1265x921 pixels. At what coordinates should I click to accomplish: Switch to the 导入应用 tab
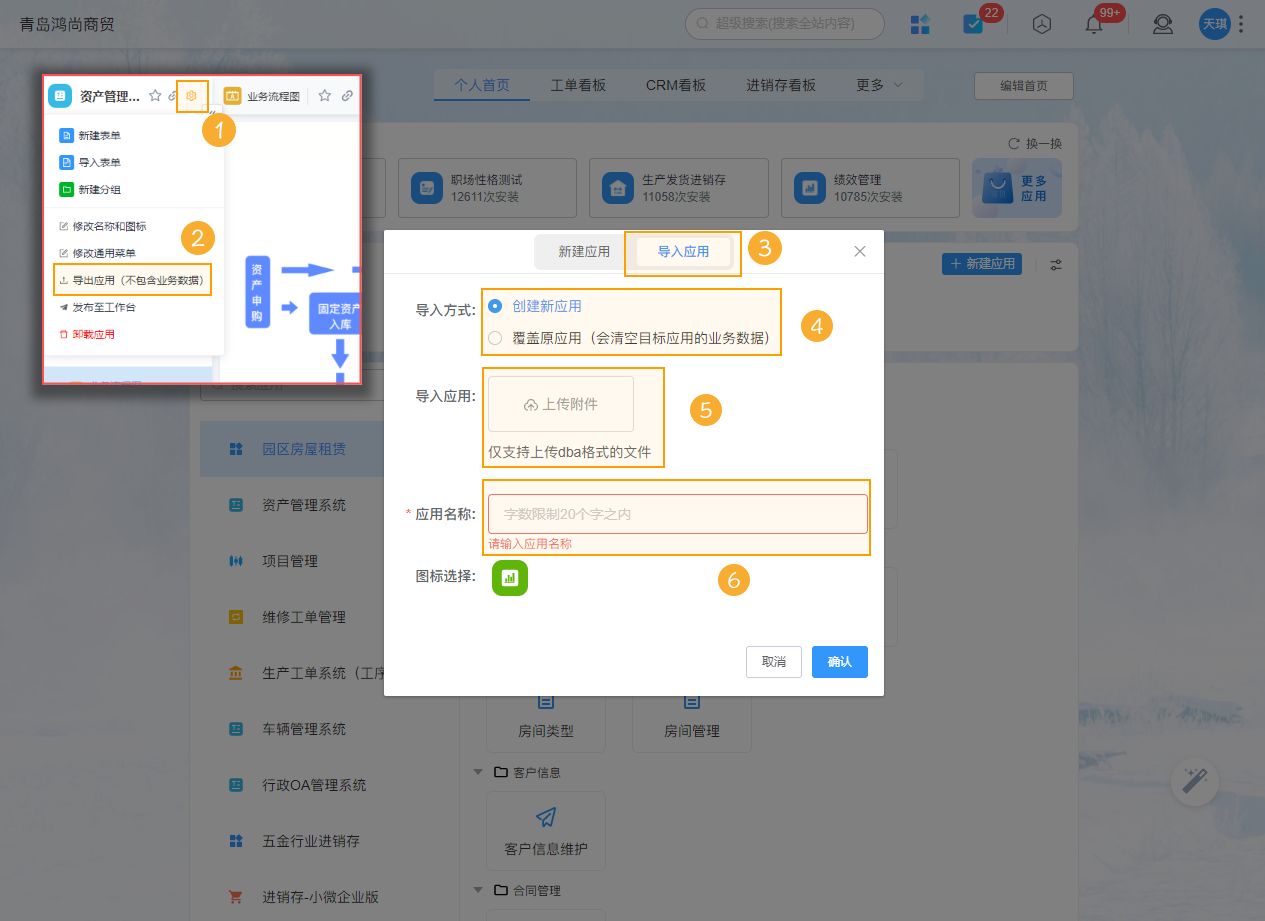(x=682, y=251)
